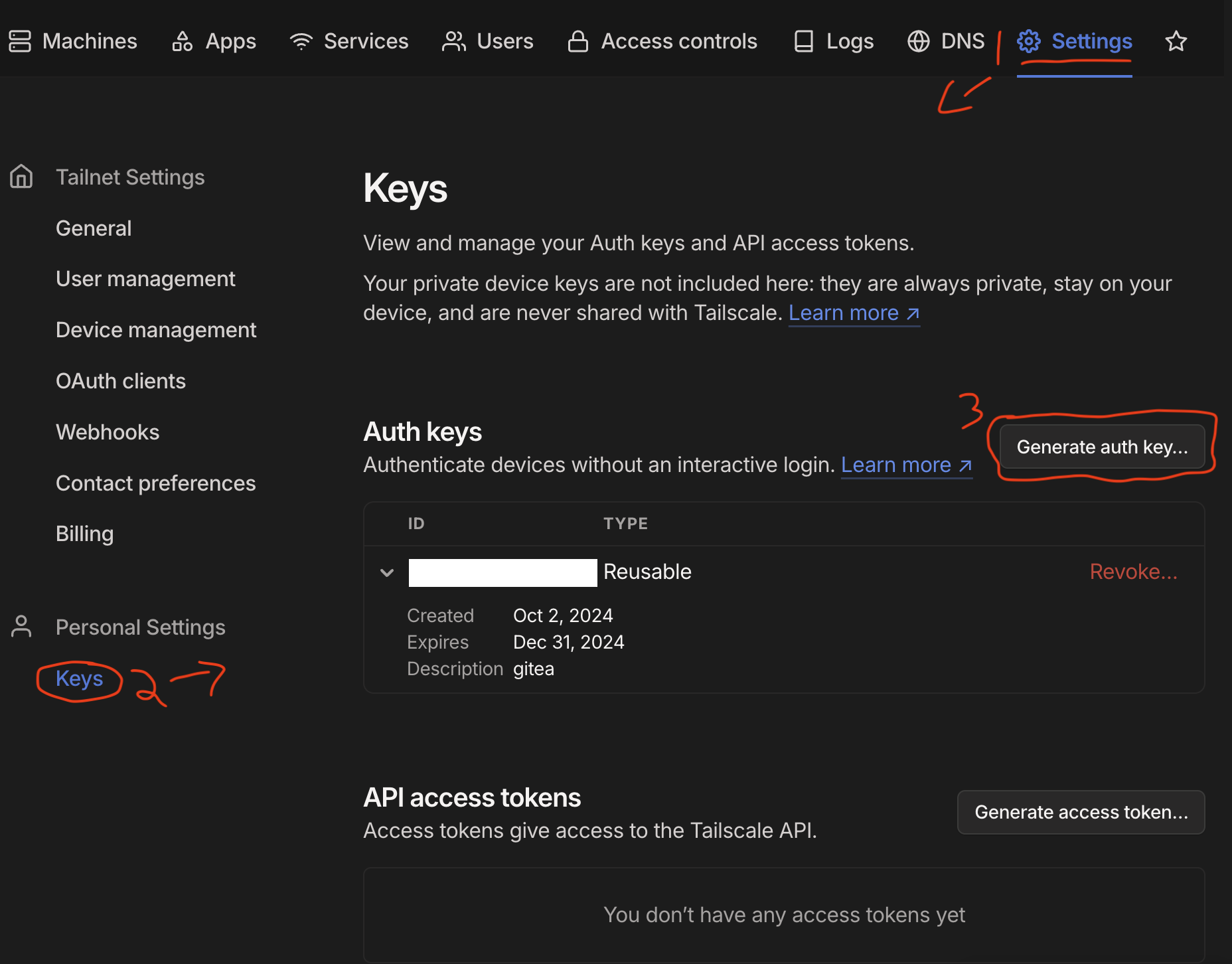The image size is (1232, 964).
Task: Click the Apps shapes icon
Action: (x=183, y=41)
